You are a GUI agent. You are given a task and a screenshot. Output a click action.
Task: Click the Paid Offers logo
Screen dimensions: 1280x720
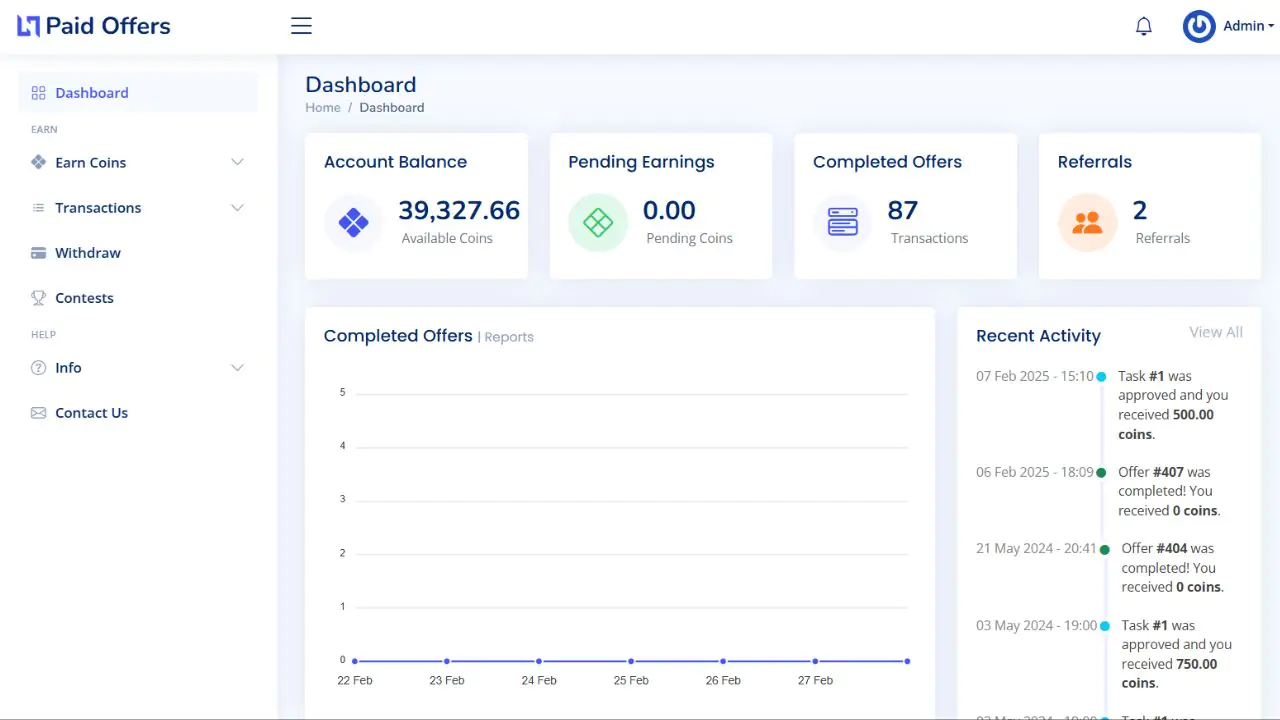pyautogui.click(x=94, y=26)
